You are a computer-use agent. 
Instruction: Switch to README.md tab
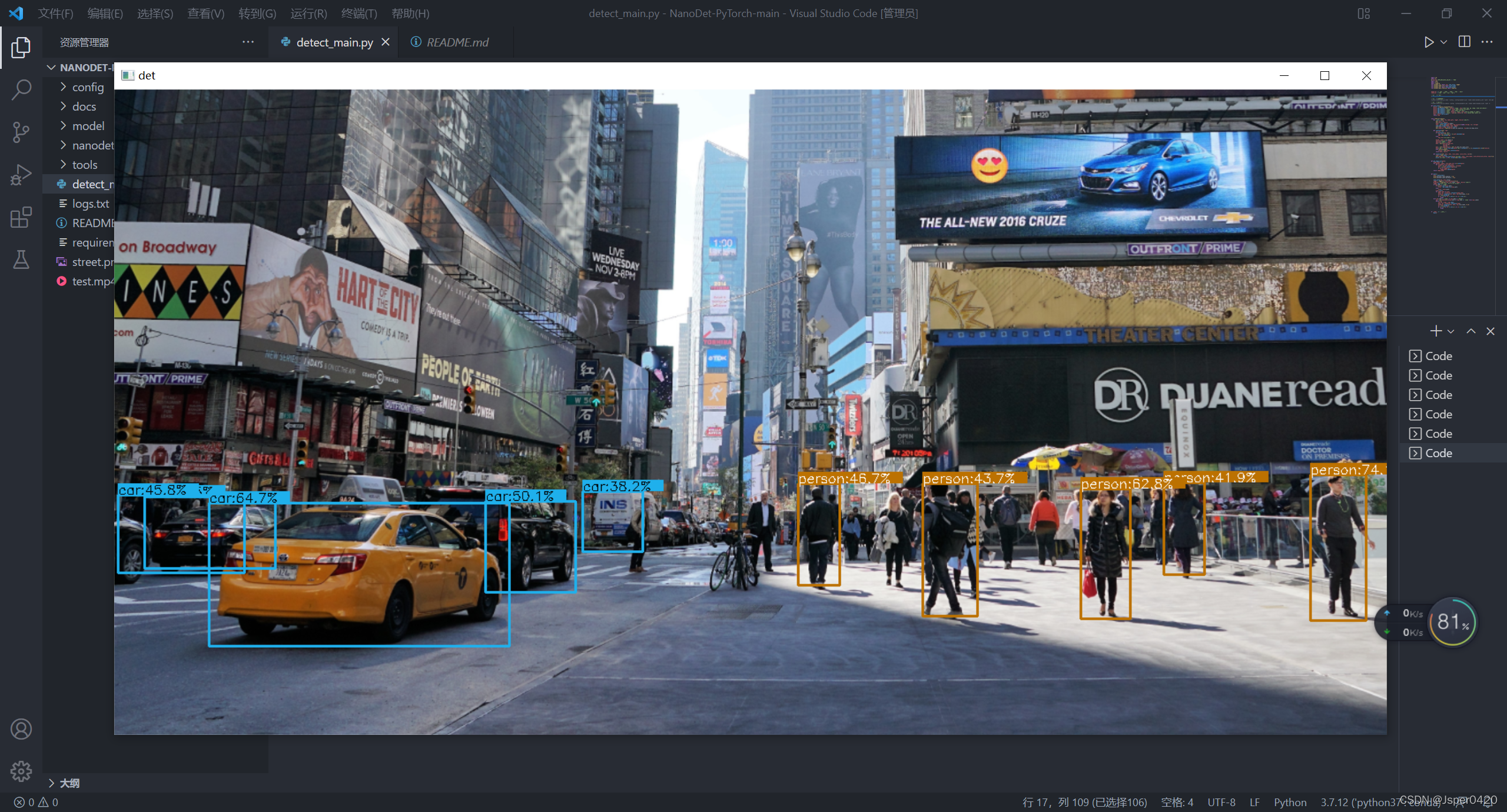[x=457, y=42]
